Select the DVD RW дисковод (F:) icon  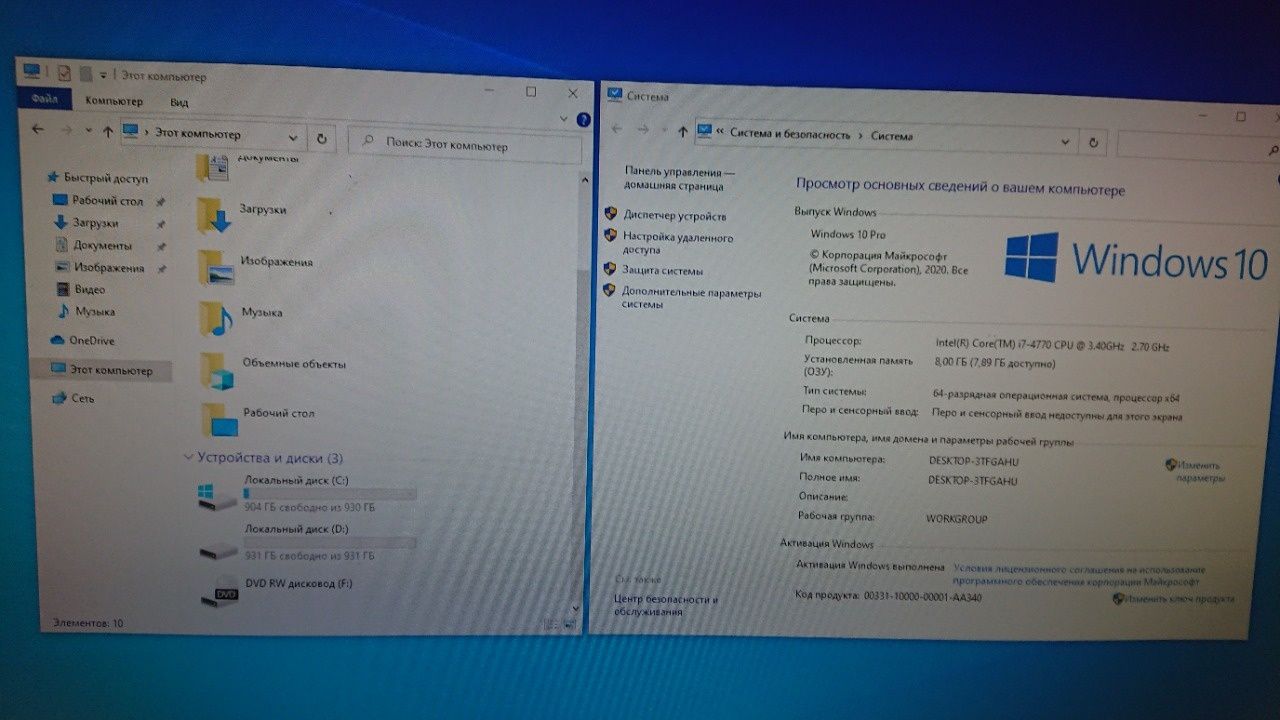[x=220, y=594]
